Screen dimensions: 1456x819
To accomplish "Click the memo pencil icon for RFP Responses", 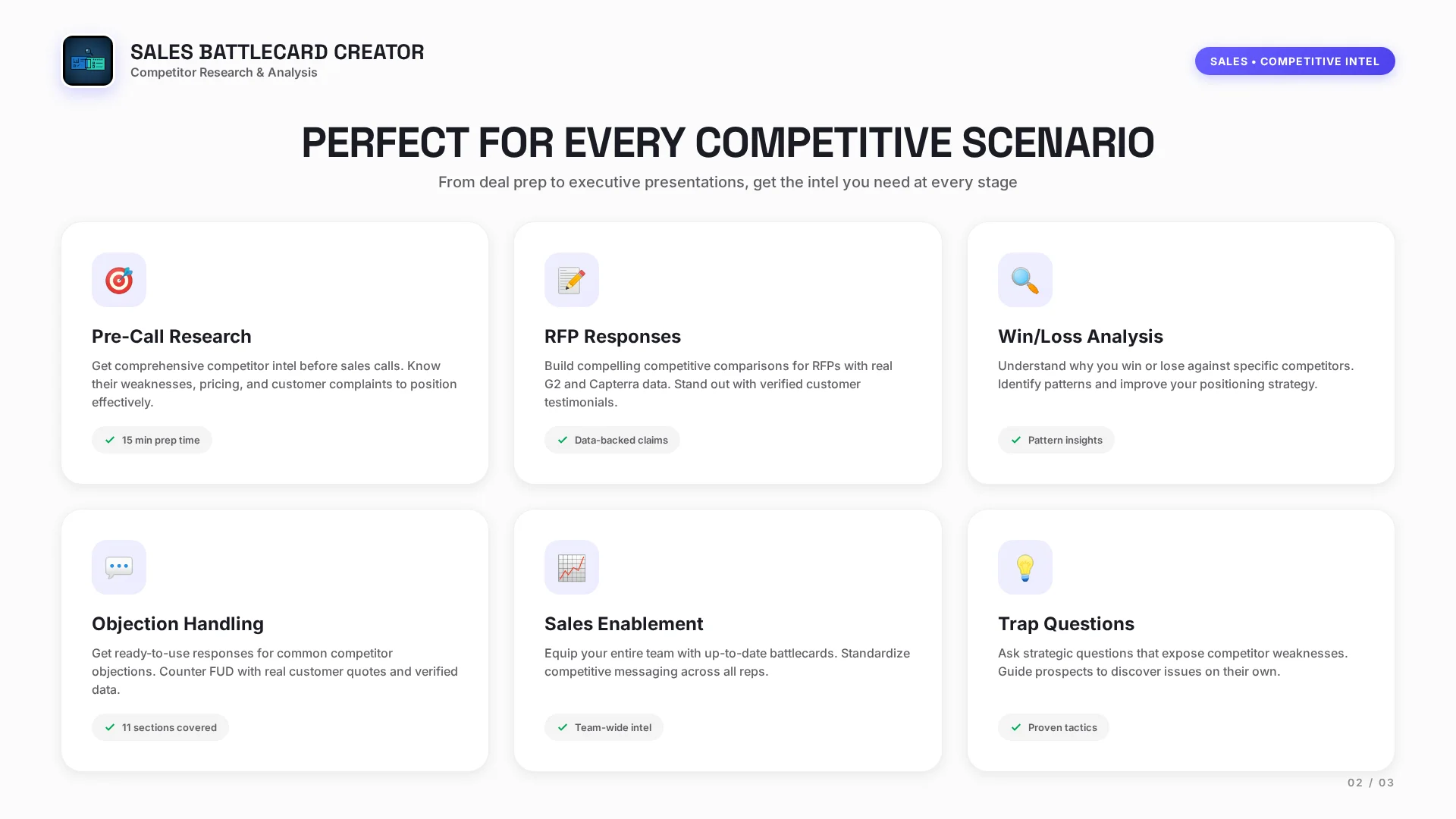I will coord(572,280).
